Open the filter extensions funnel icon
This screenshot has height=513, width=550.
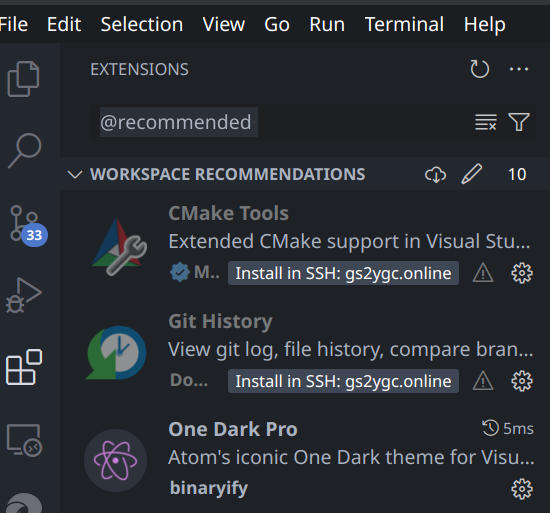click(519, 122)
